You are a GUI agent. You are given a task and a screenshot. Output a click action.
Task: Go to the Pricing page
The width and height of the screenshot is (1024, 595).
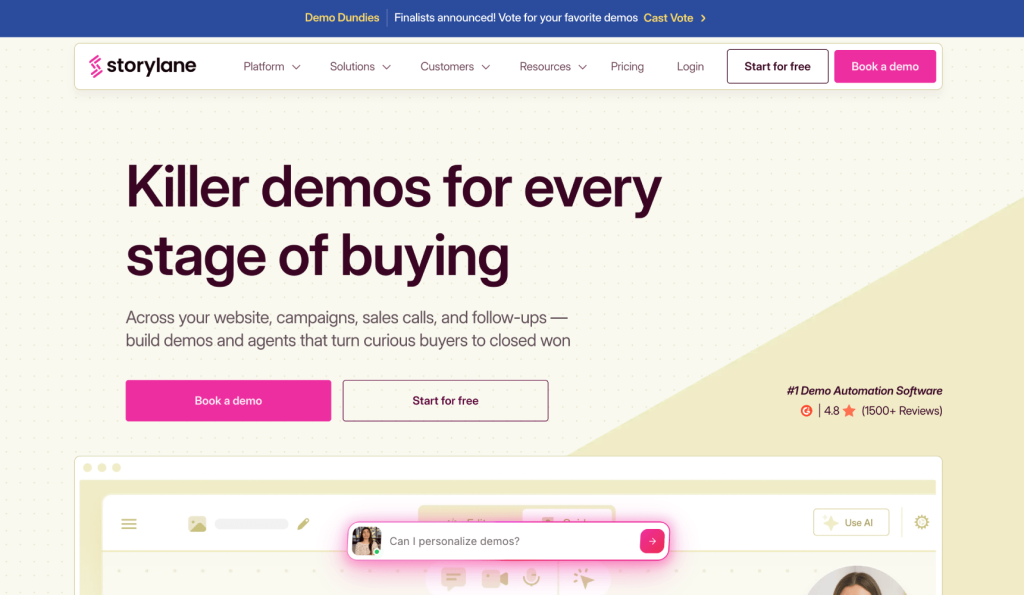tap(627, 67)
